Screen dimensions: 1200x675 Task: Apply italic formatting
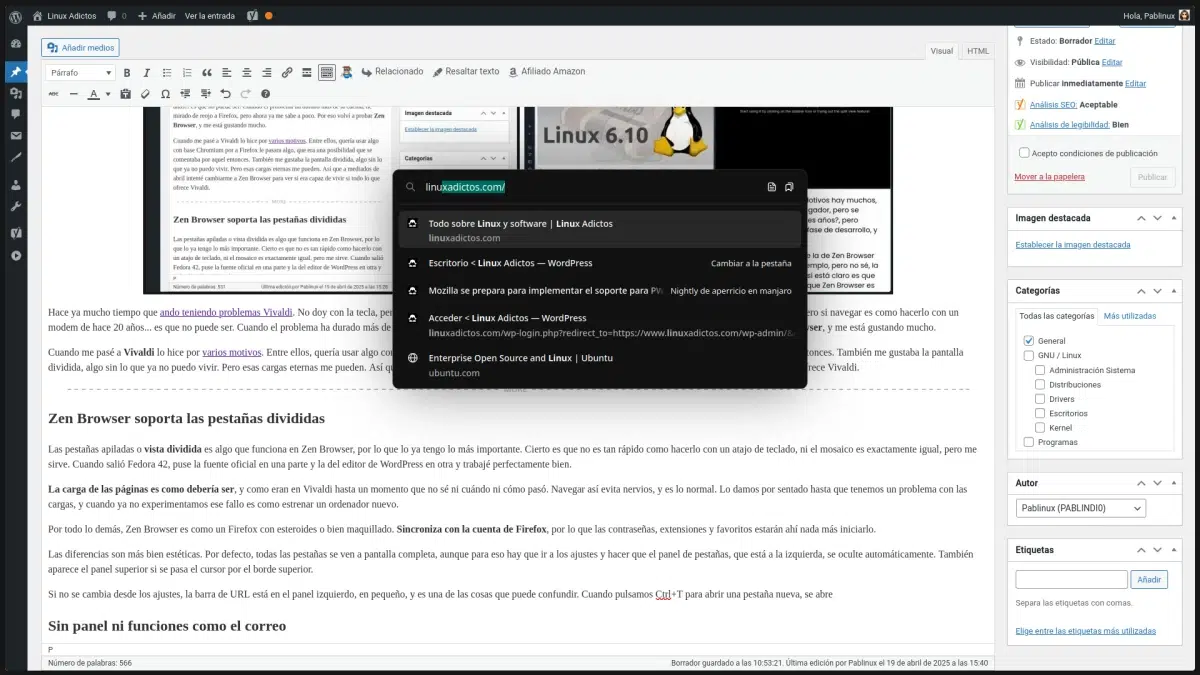[x=147, y=73]
